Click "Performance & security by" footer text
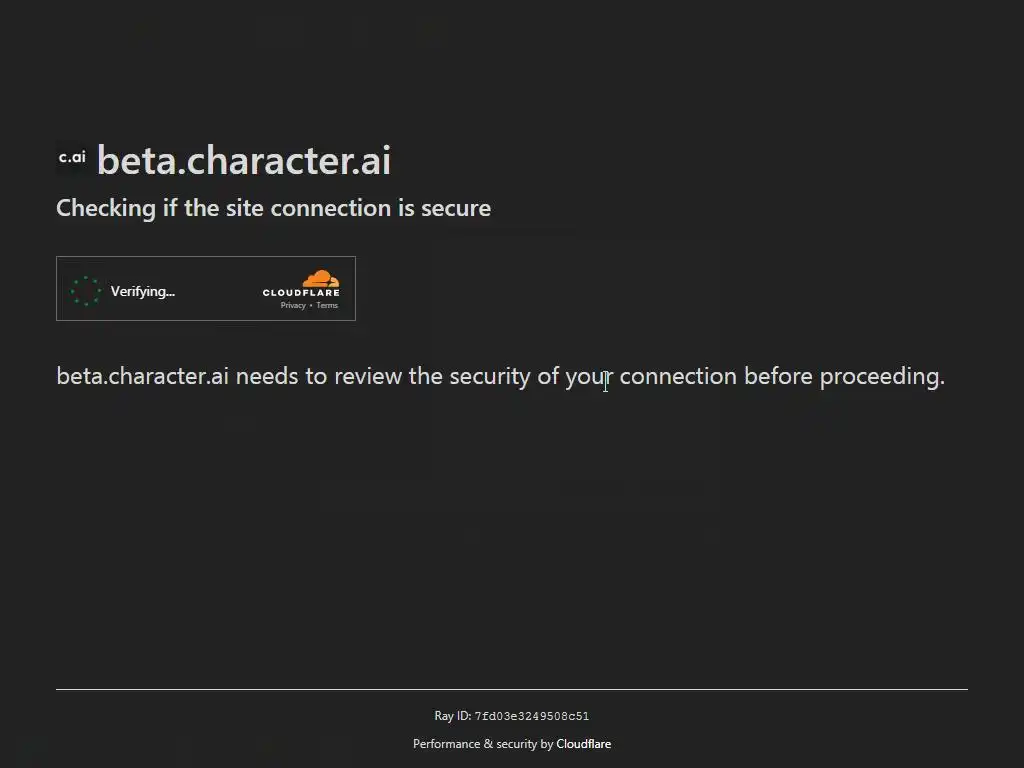 tap(483, 744)
